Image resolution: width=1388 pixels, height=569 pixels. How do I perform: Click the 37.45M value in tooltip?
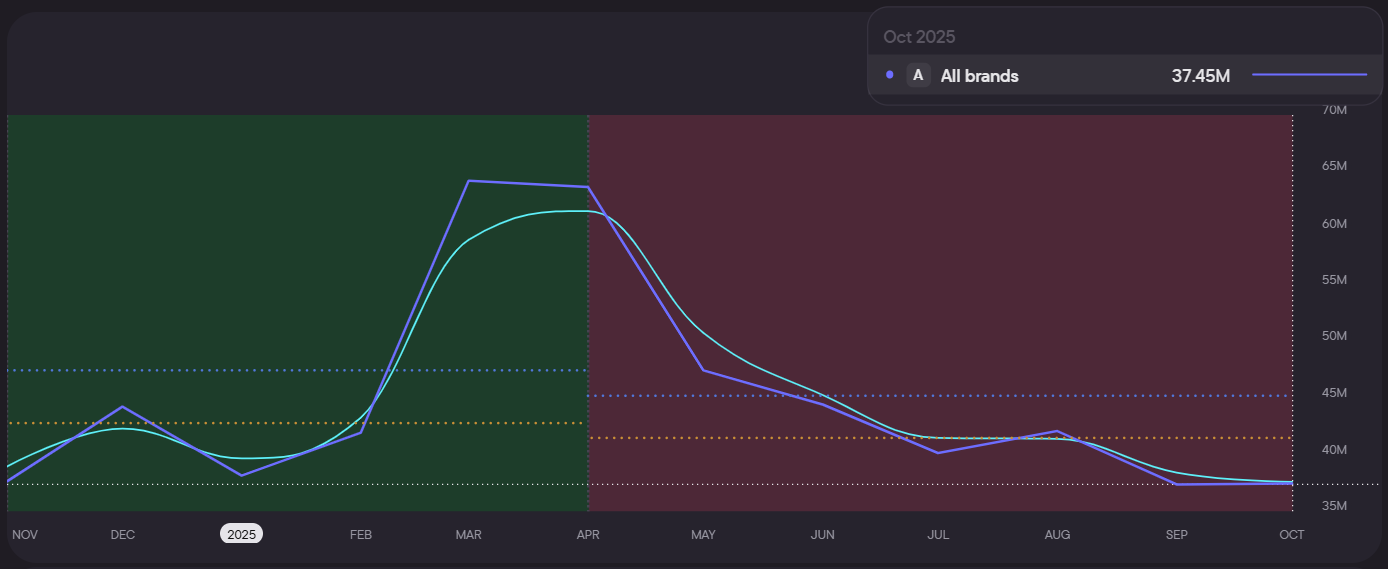tap(1200, 75)
